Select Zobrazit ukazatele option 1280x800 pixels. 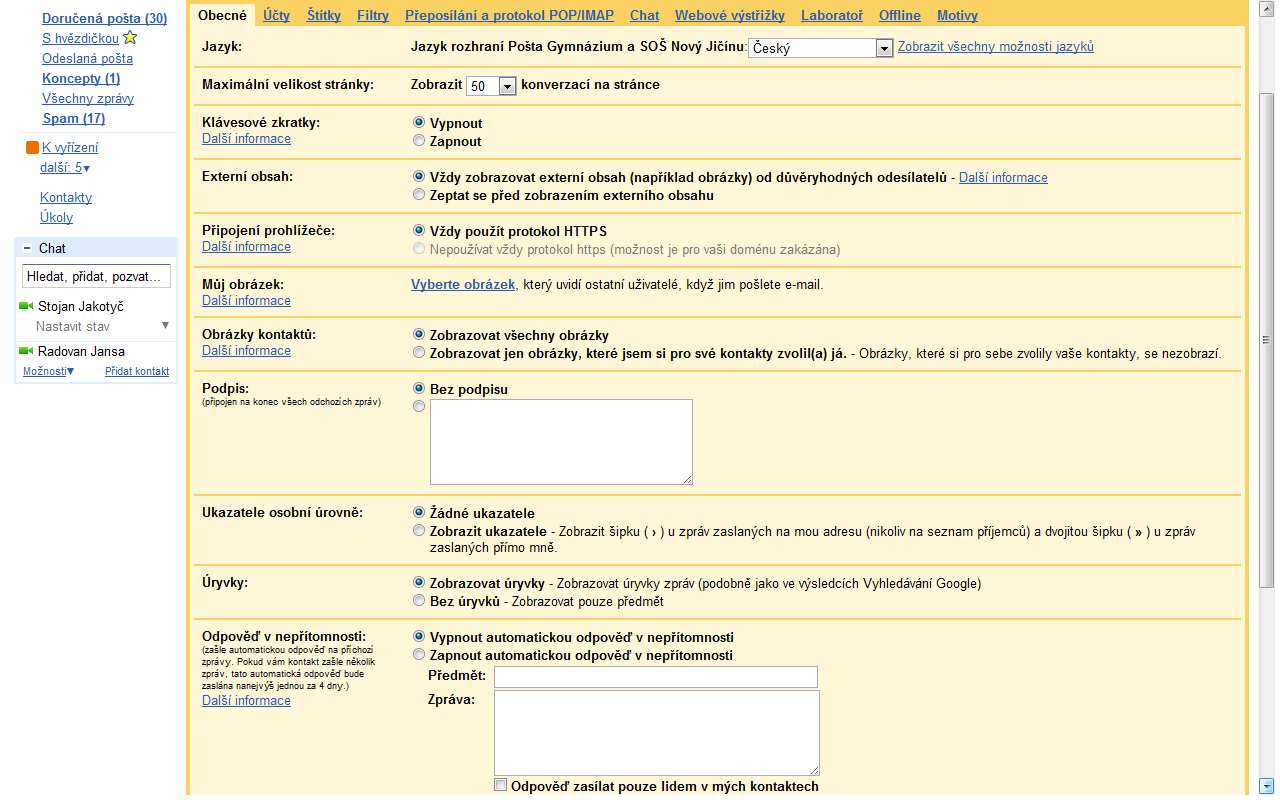(419, 531)
